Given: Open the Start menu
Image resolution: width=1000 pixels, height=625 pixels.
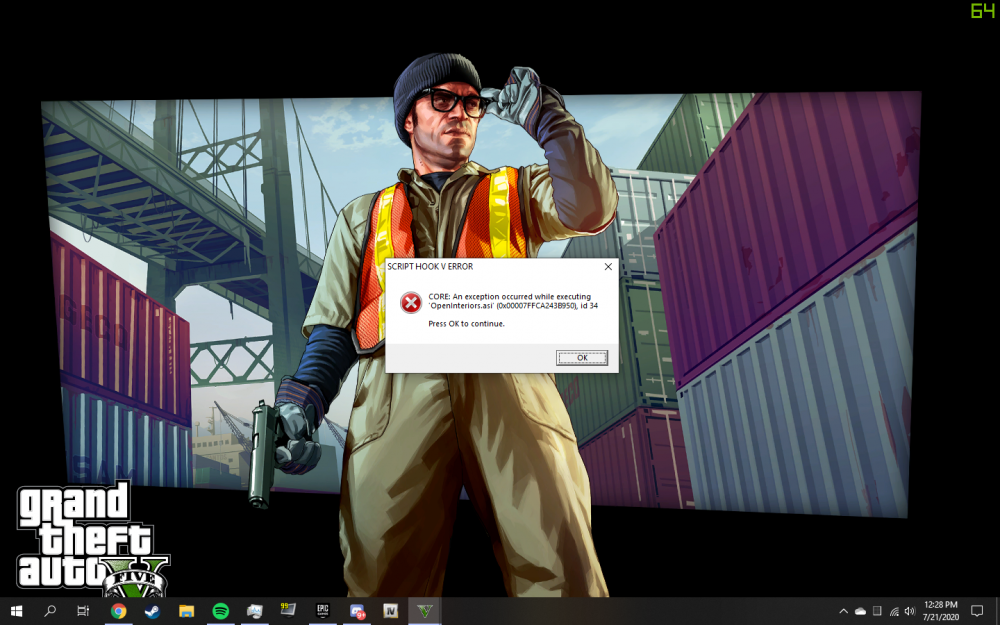Looking at the screenshot, I should coord(17,610).
